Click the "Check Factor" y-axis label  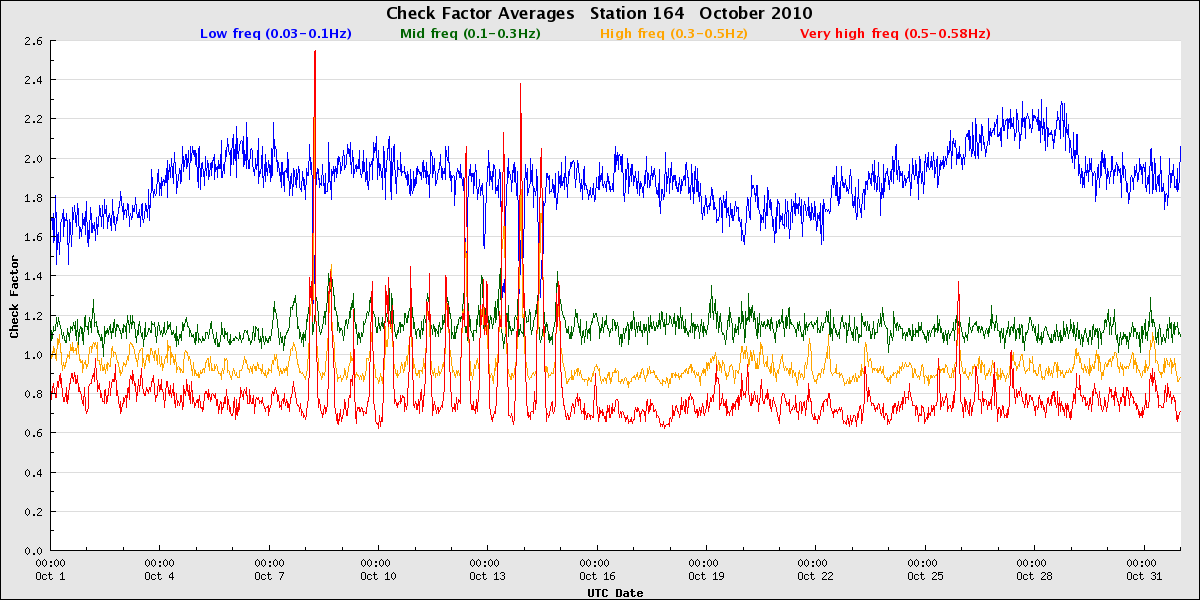coord(14,296)
